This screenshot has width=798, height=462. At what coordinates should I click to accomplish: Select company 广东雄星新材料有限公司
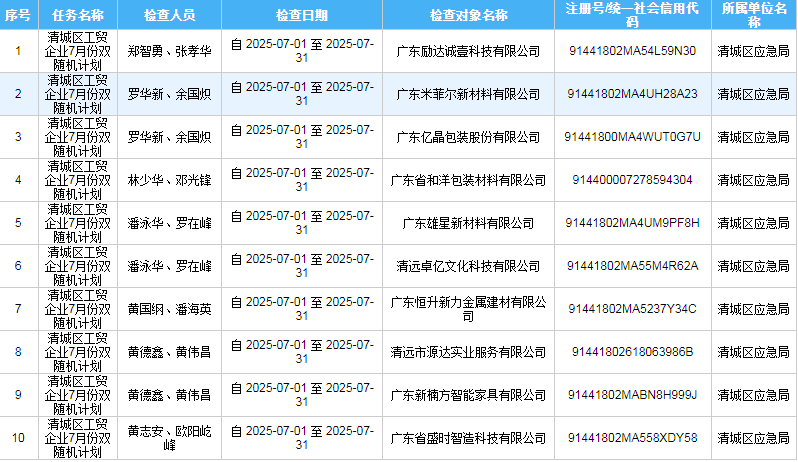(x=468, y=223)
